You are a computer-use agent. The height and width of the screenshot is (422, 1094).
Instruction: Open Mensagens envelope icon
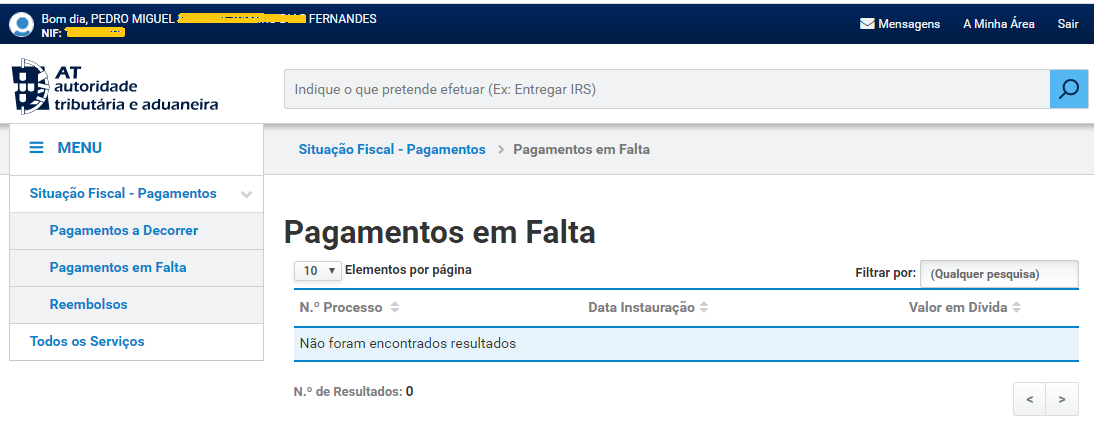coord(867,24)
